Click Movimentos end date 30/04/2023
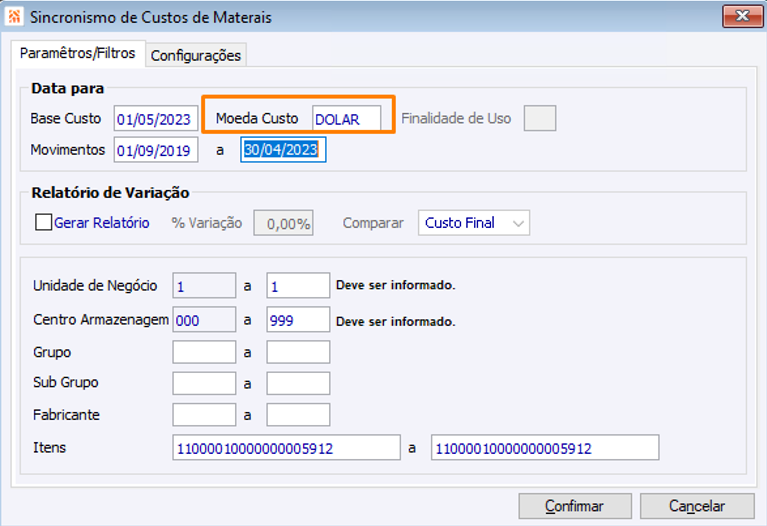 (x=283, y=150)
